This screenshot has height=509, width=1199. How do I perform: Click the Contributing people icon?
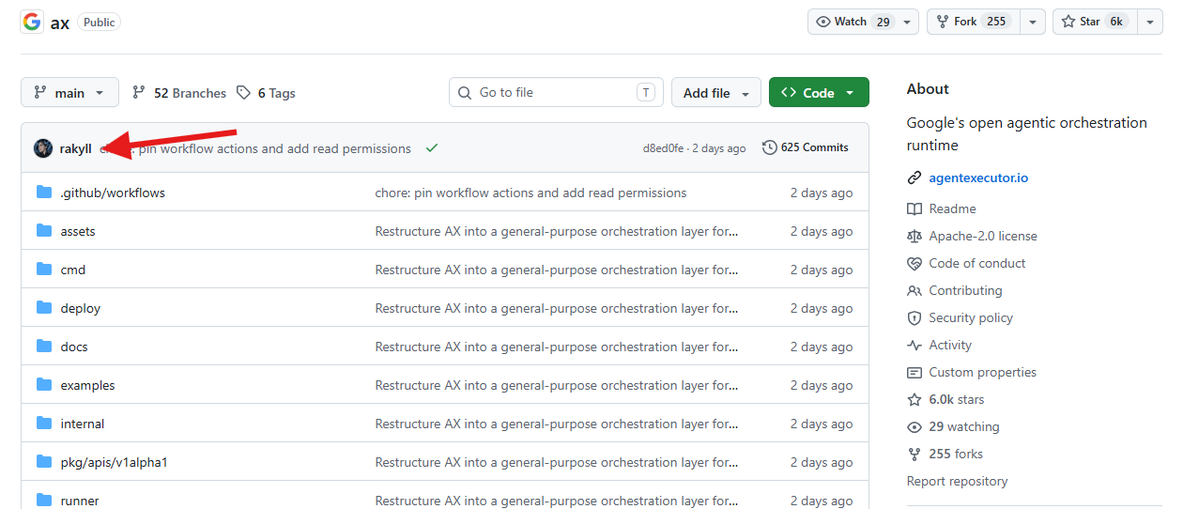[914, 290]
